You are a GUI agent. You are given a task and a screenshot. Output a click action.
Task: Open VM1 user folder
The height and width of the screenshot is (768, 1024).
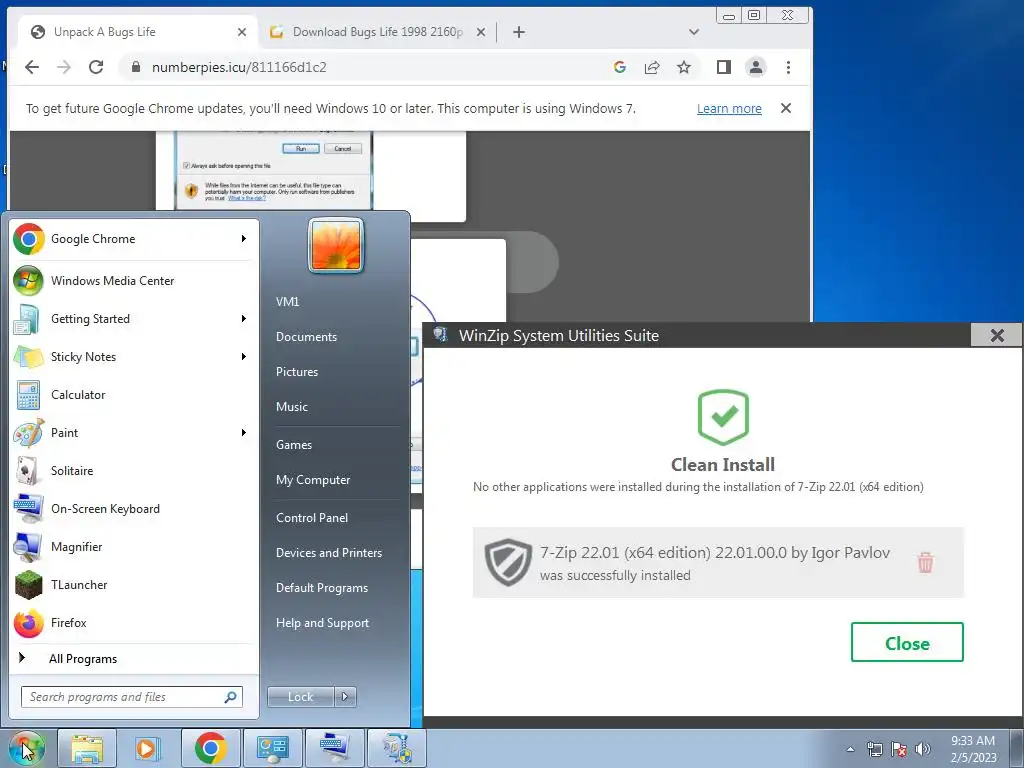coord(287,302)
